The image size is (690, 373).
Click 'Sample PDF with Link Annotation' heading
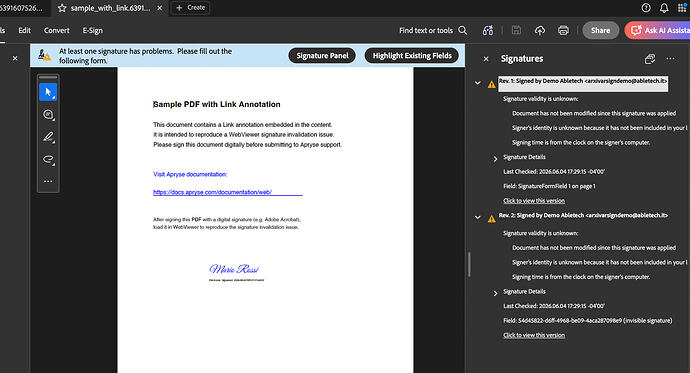pyautogui.click(x=217, y=104)
